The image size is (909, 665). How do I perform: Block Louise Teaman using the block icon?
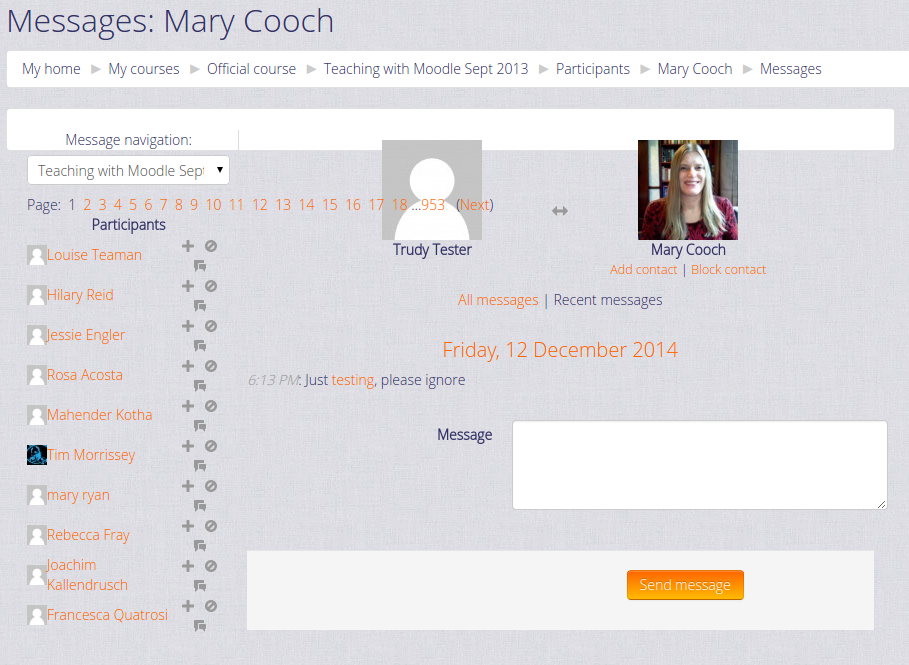click(211, 246)
